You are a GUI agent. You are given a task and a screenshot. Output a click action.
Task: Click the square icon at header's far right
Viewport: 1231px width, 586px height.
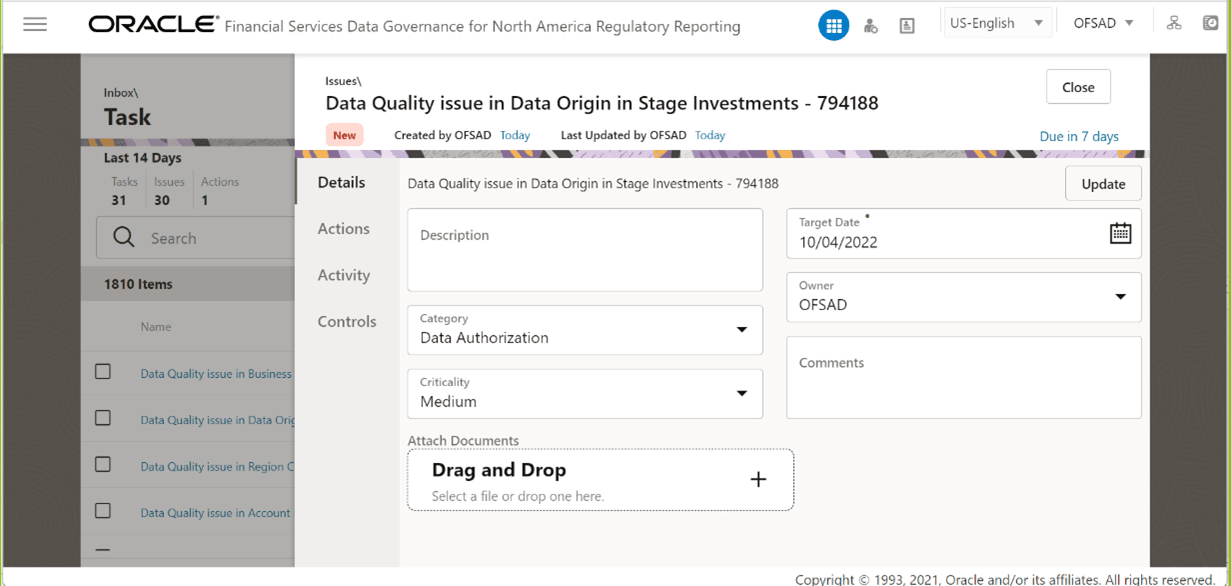tap(1210, 23)
